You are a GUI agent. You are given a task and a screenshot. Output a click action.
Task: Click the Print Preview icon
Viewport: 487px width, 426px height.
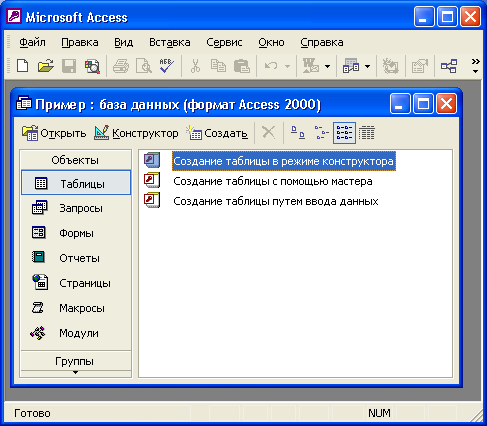[x=144, y=66]
